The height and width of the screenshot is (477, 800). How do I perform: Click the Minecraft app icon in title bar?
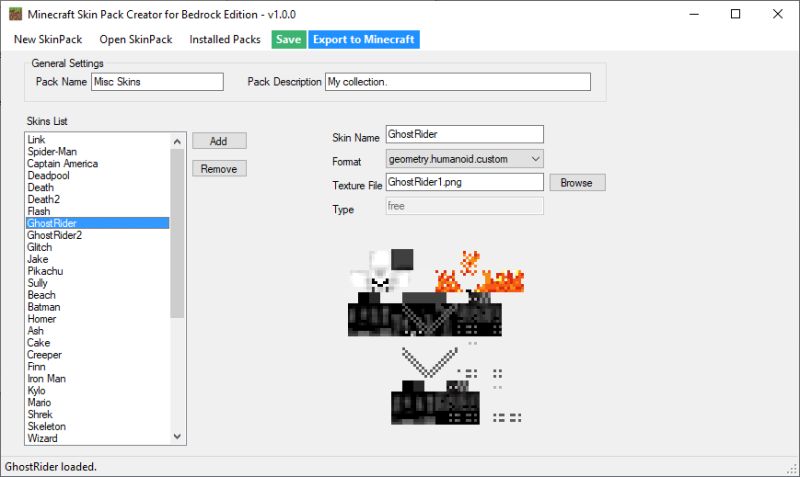15,14
